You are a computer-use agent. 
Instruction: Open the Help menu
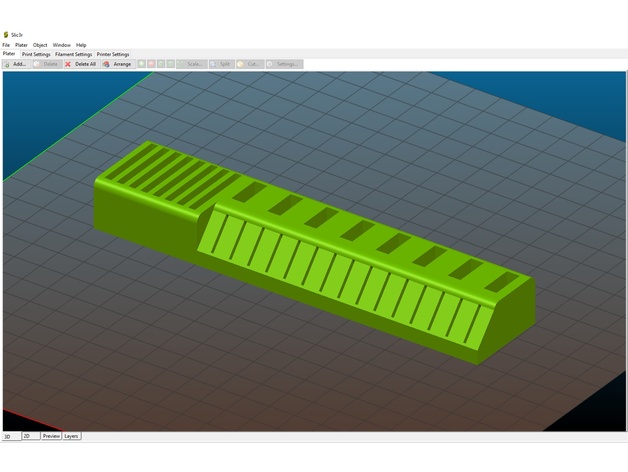[81, 45]
